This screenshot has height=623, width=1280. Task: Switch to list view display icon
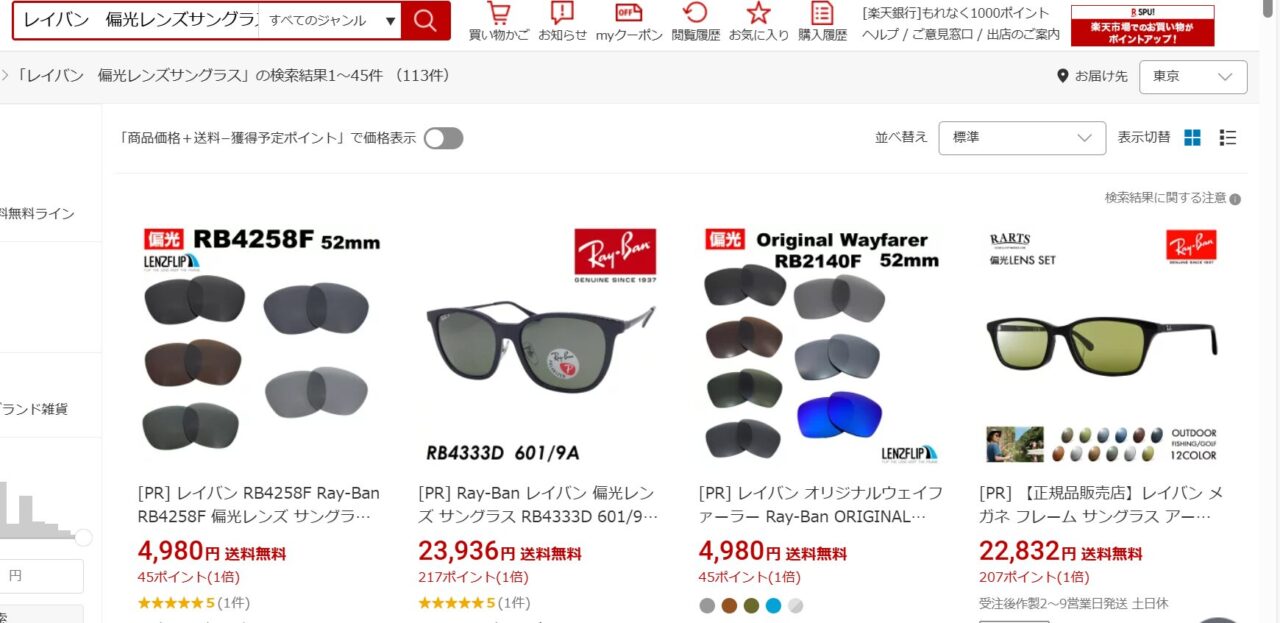coord(1228,138)
